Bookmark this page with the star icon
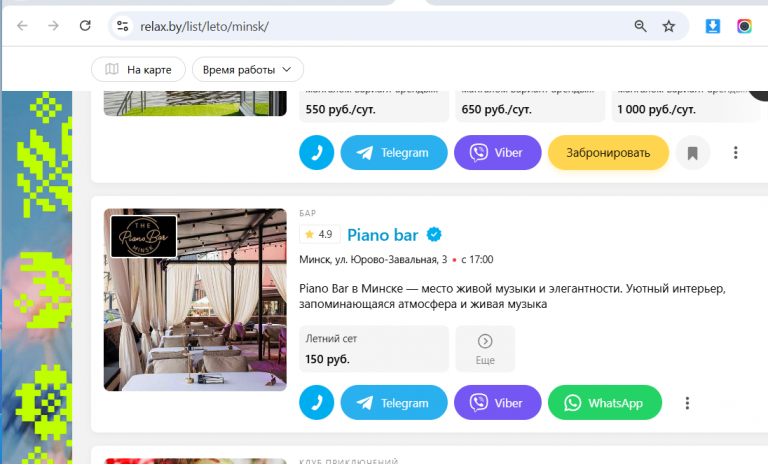The height and width of the screenshot is (464, 768). click(669, 26)
